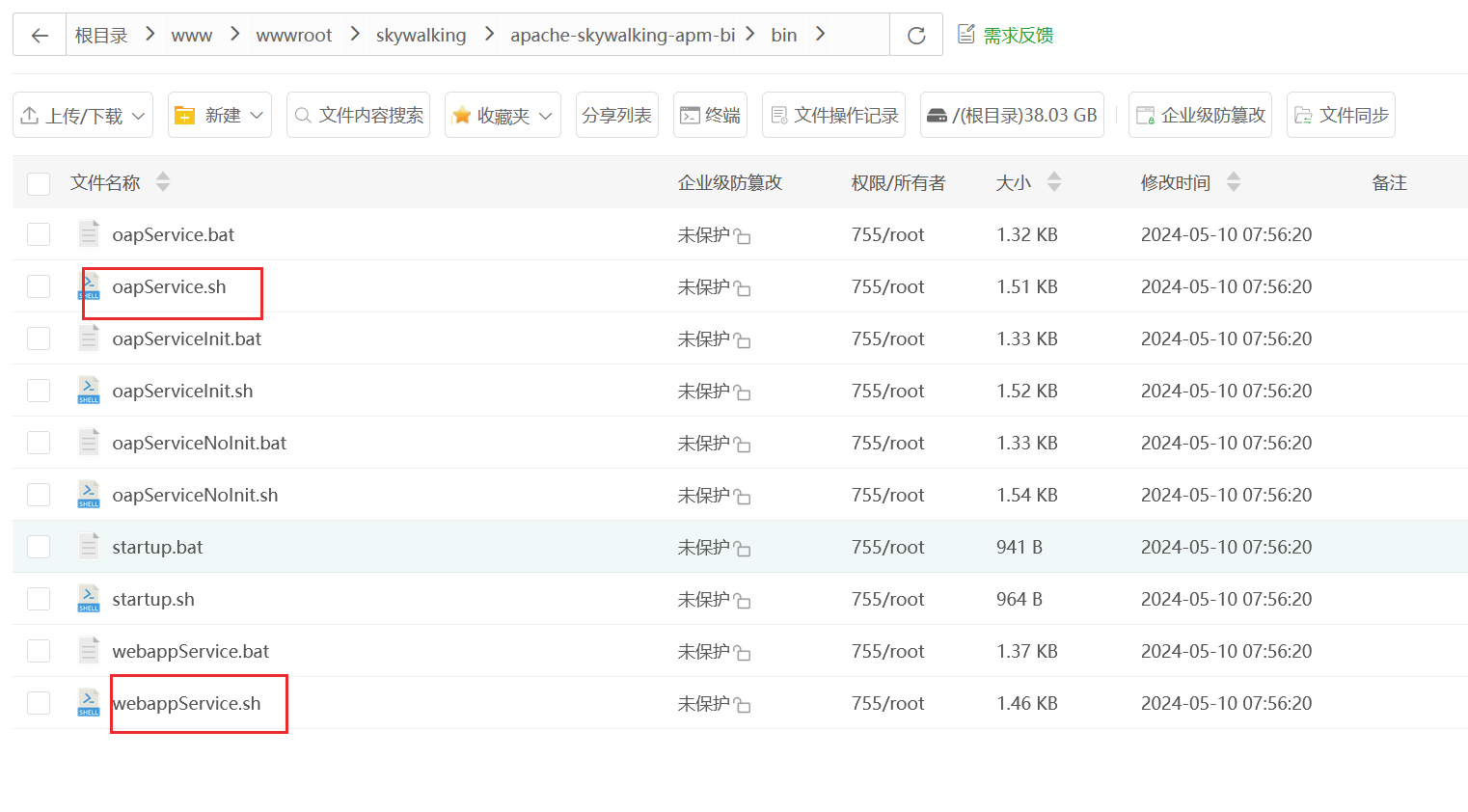
Task: Toggle tamper-proof lock for webappService.bat
Action: (x=742, y=653)
